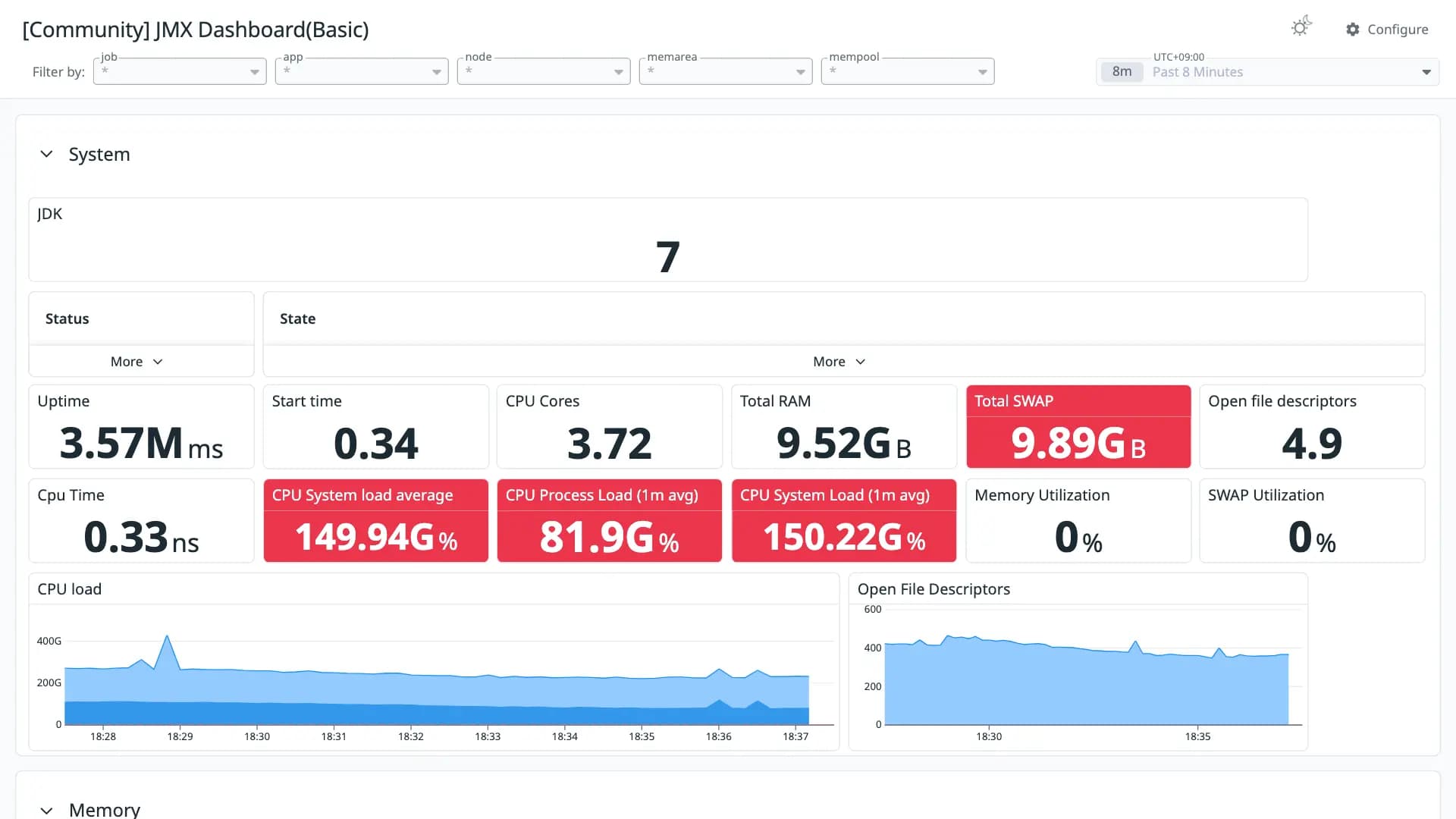Viewport: 1456px width, 819px height.
Task: Open the app filter dropdown
Action: point(362,71)
